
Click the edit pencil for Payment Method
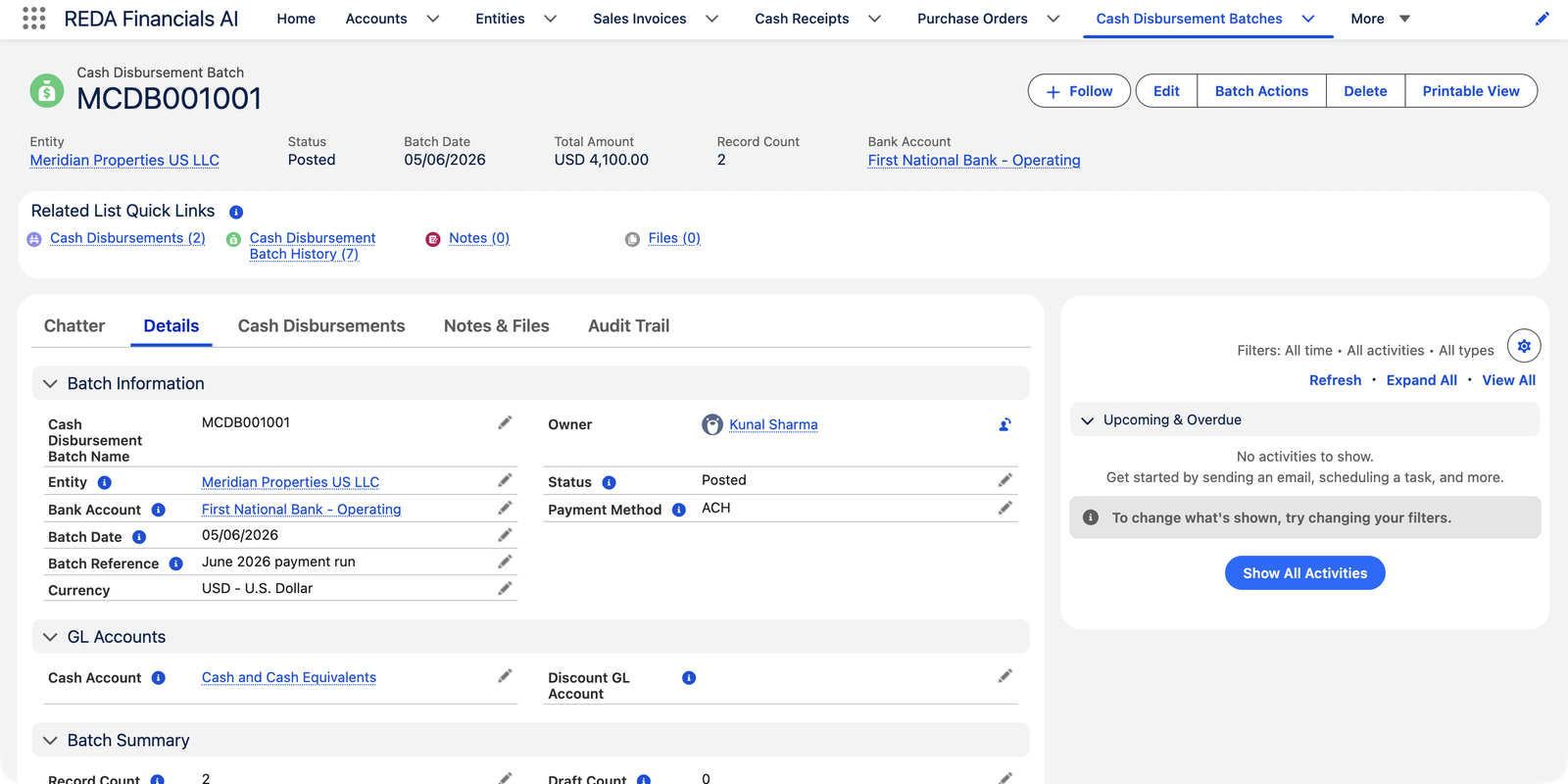point(1004,508)
